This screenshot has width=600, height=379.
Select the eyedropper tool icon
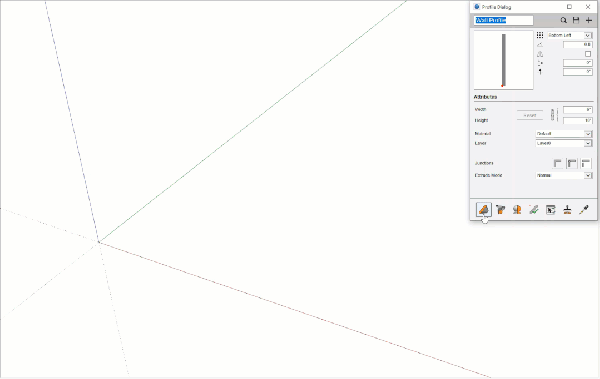(584, 209)
